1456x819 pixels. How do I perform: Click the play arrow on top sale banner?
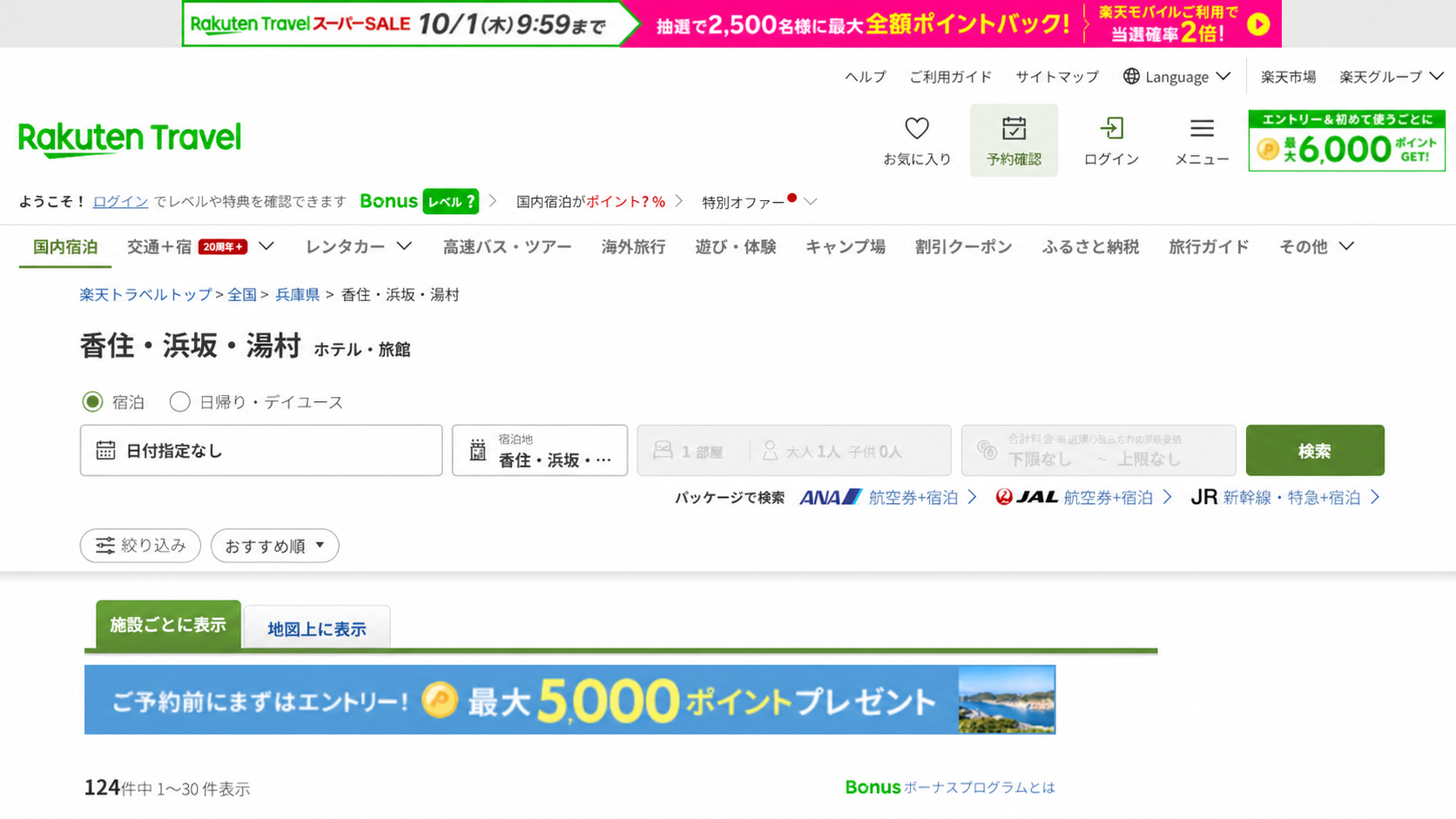click(x=1258, y=24)
